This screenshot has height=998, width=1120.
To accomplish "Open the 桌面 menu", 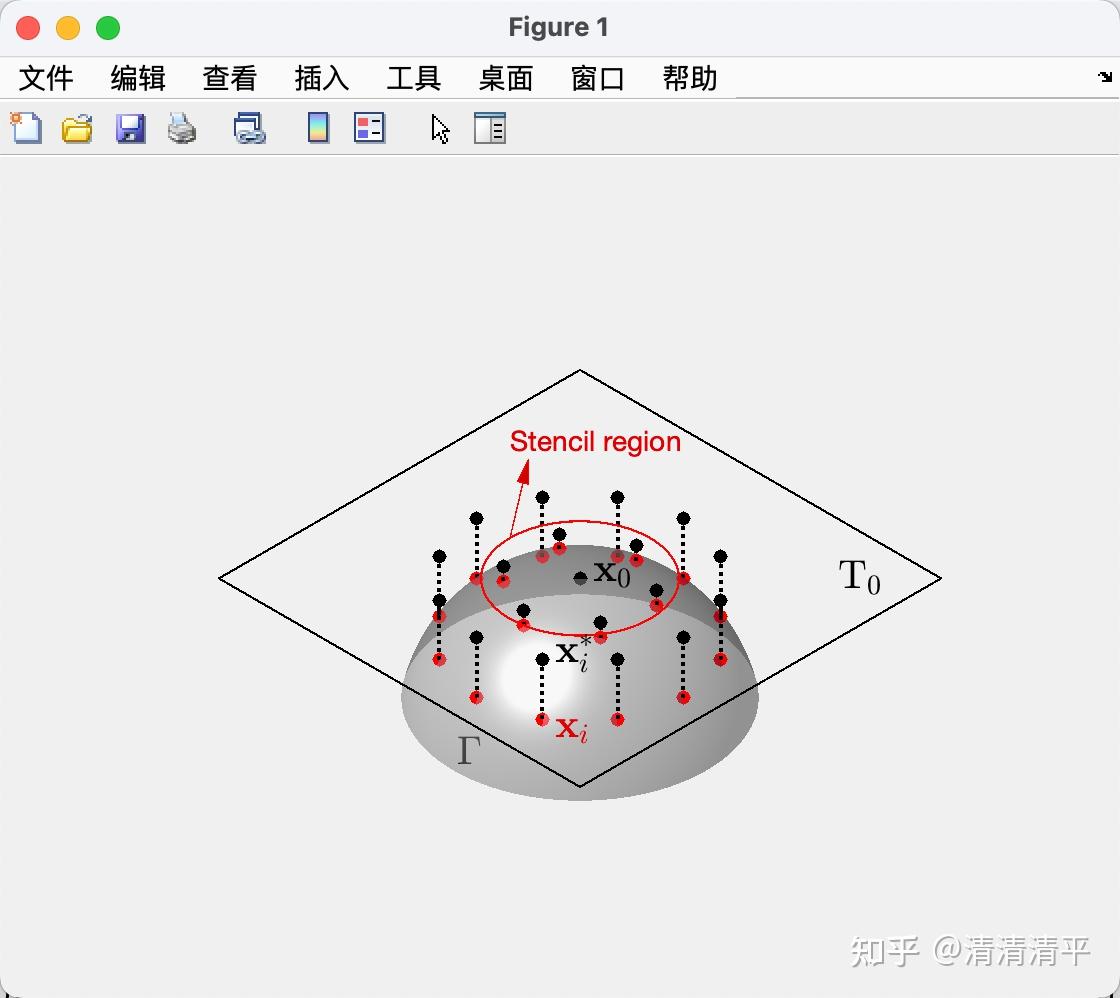I will click(505, 78).
